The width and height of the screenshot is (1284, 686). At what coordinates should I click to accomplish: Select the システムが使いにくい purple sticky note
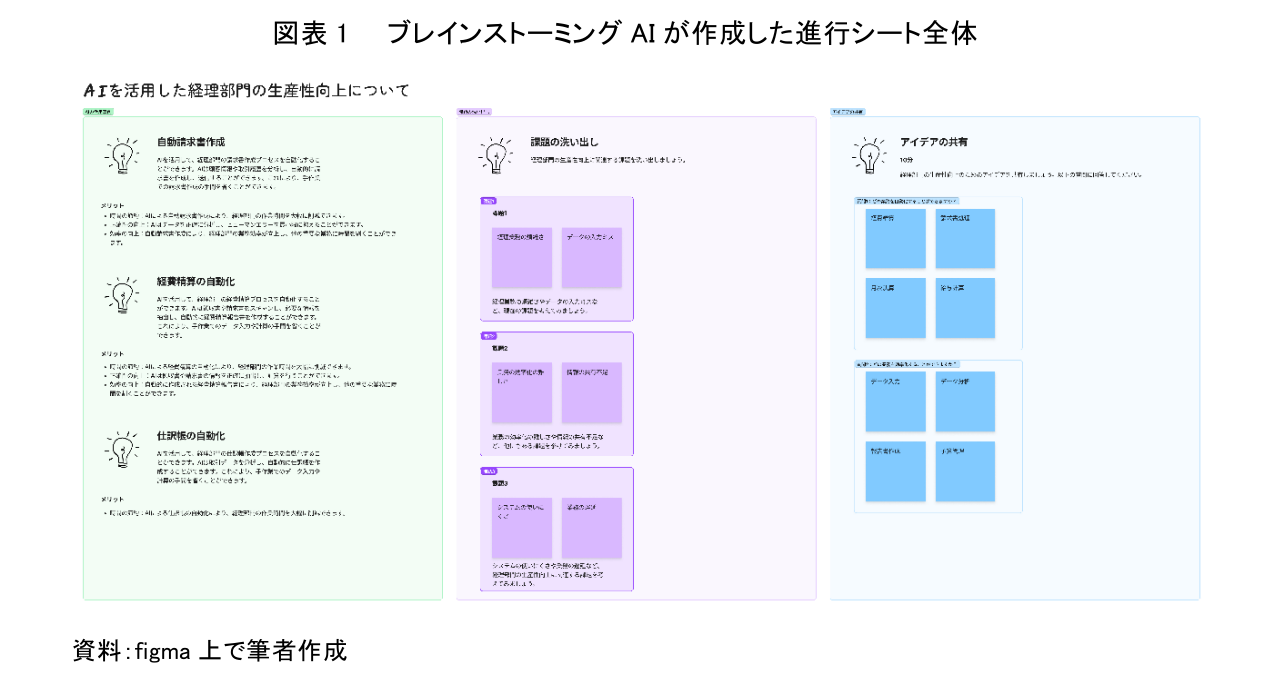(521, 525)
